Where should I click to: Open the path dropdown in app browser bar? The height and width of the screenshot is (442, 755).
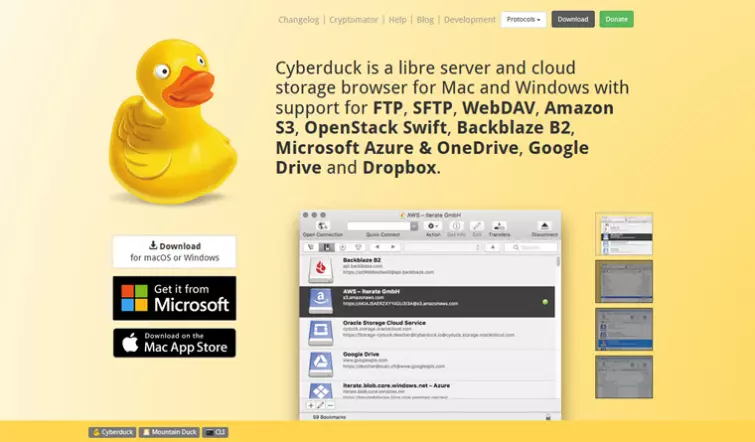(443, 247)
